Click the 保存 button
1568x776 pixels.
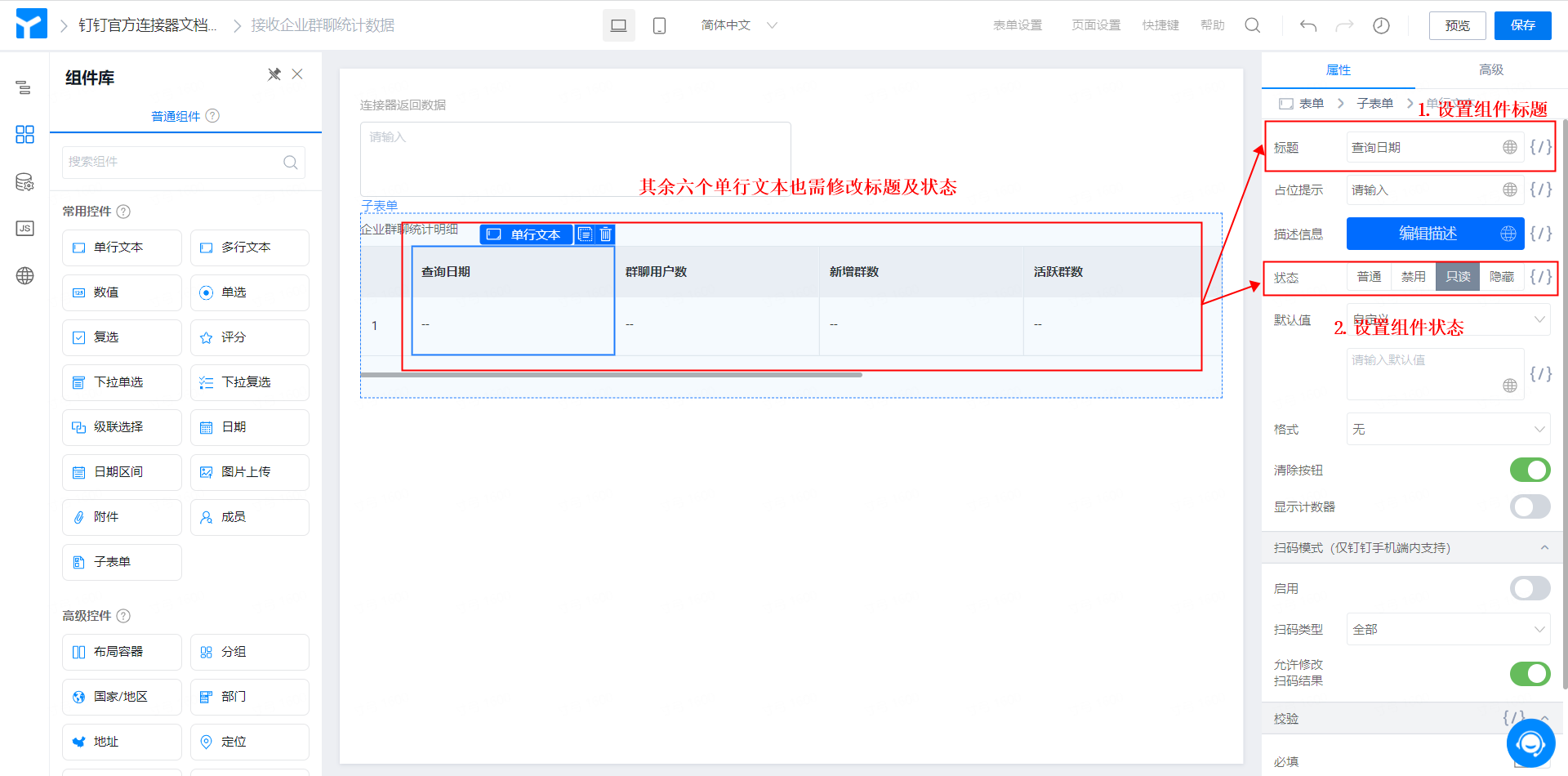[x=1522, y=25]
